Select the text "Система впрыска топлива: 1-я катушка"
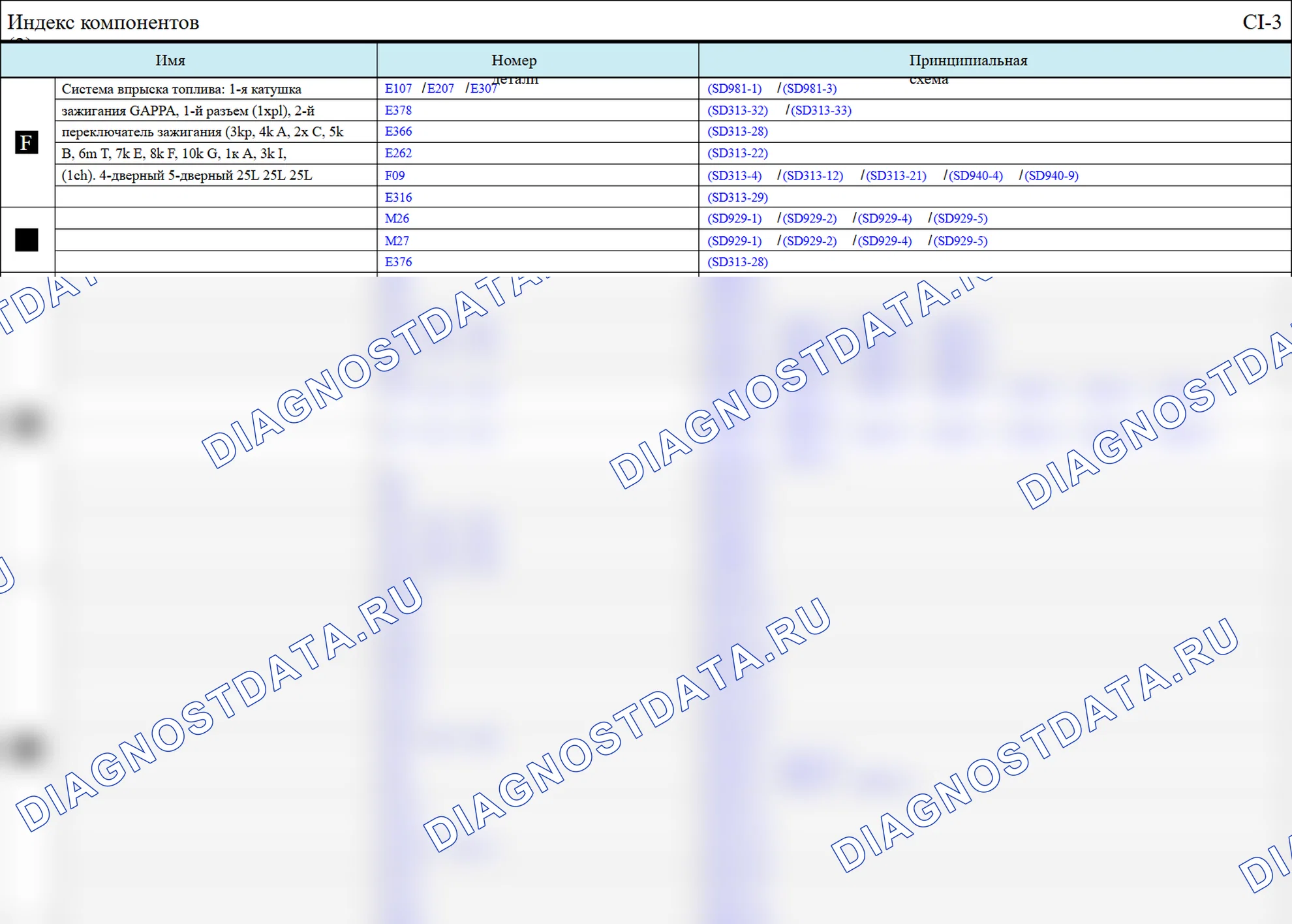The width and height of the screenshot is (1292, 924). click(181, 89)
